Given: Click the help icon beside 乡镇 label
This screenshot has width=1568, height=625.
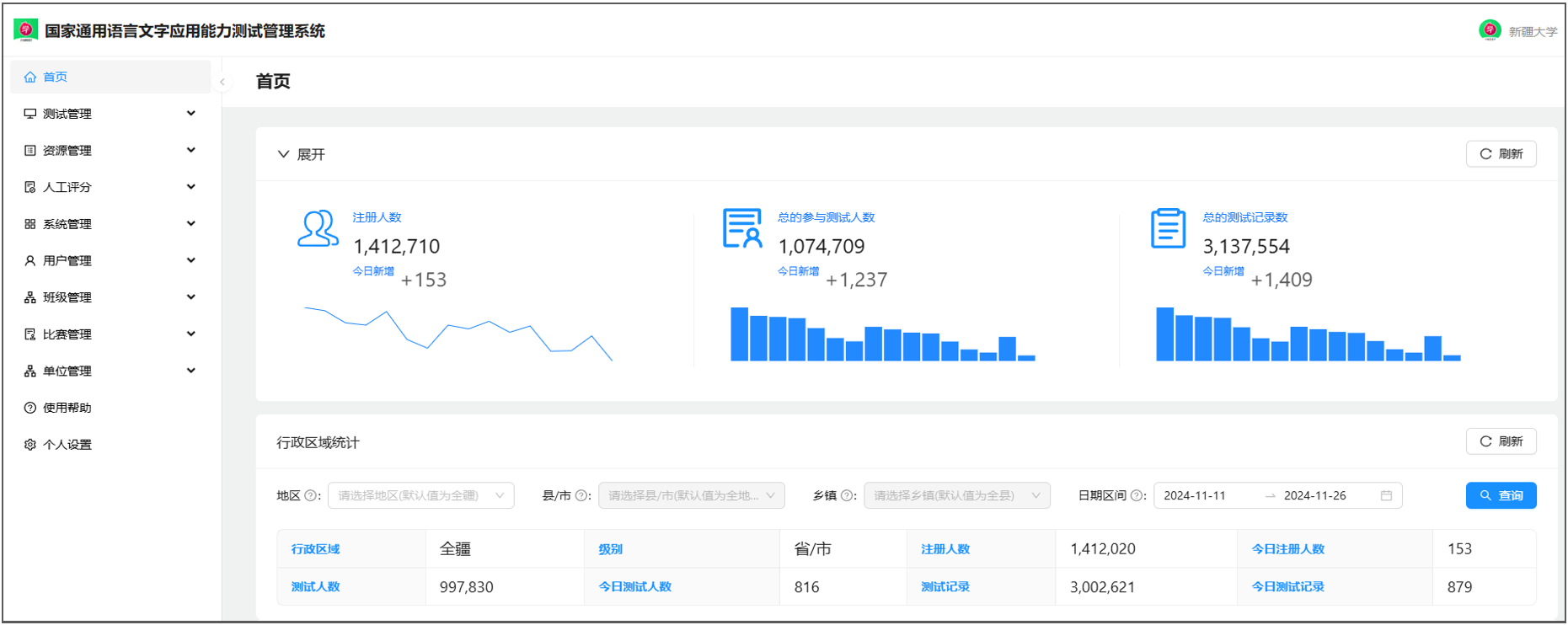Looking at the screenshot, I should (x=848, y=496).
